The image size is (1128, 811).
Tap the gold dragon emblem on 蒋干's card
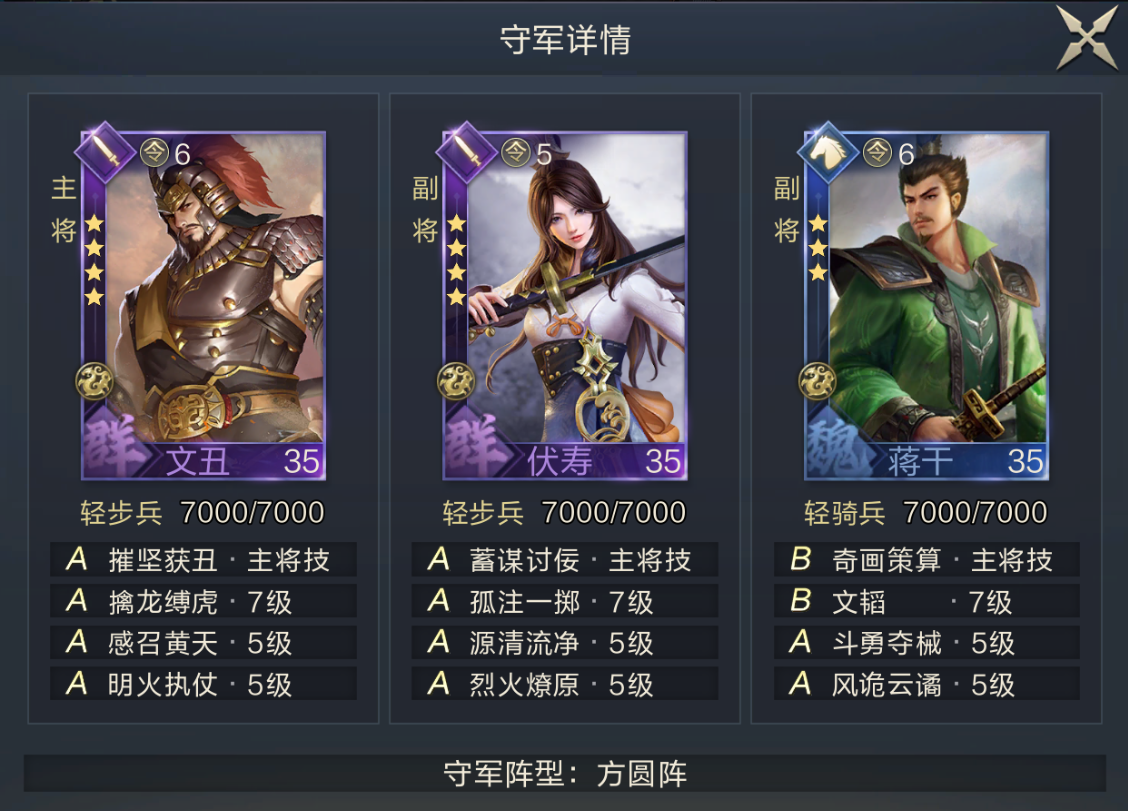[x=817, y=381]
